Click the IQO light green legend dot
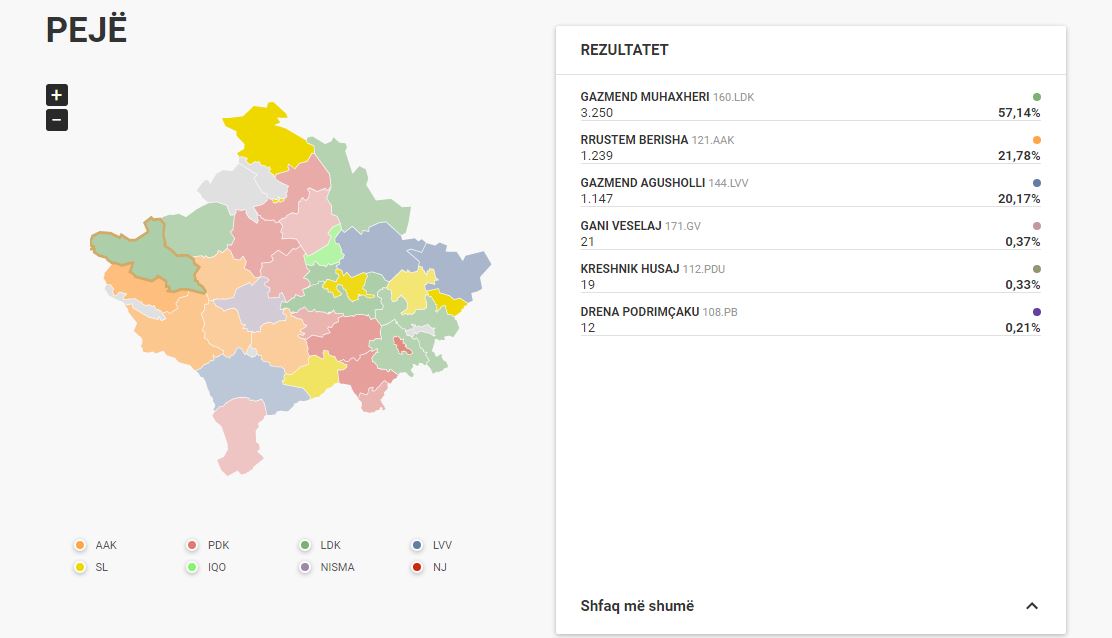Viewport: 1112px width, 638px height. pyautogui.click(x=191, y=567)
